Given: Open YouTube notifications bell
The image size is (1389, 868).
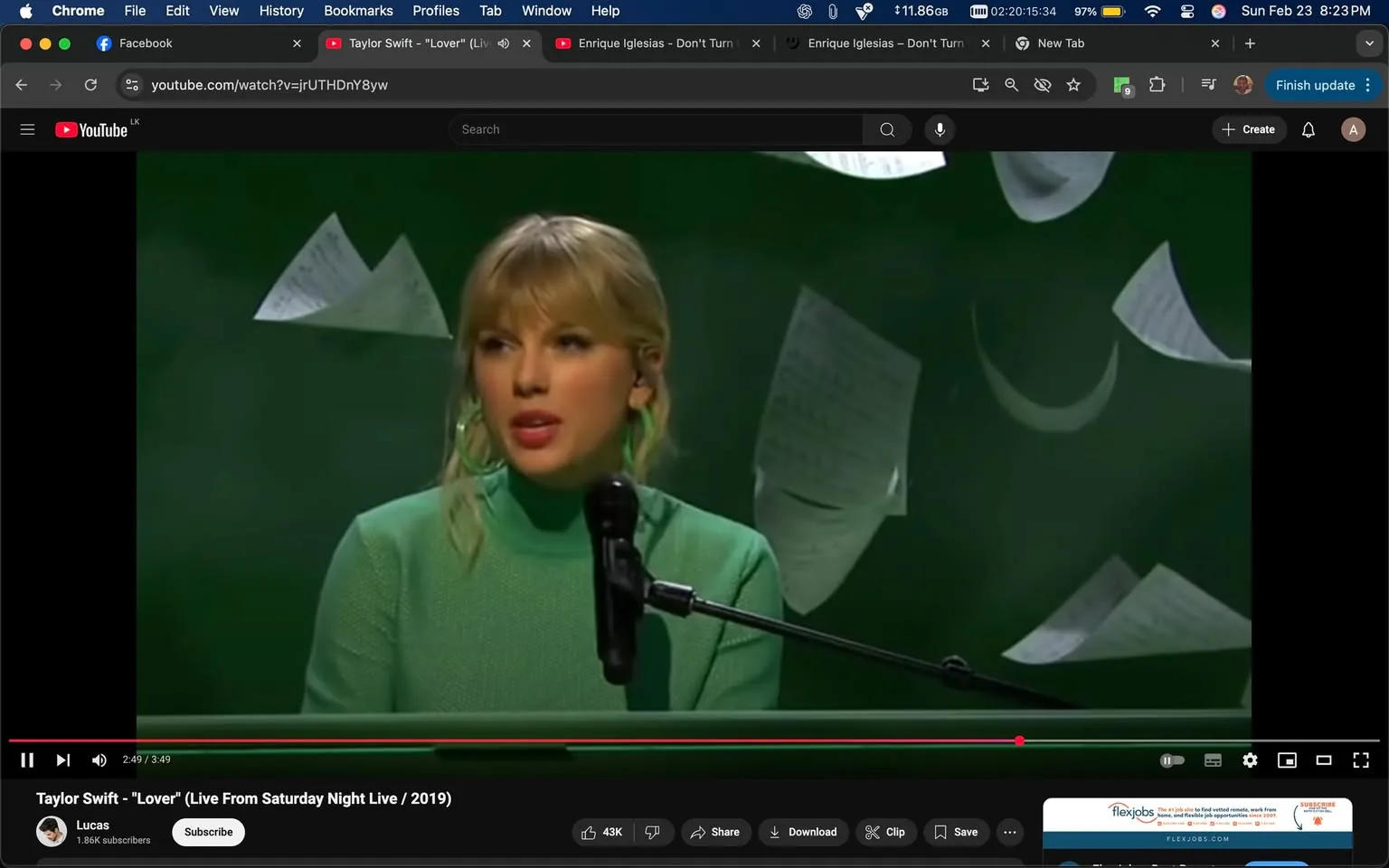Looking at the screenshot, I should pyautogui.click(x=1308, y=129).
